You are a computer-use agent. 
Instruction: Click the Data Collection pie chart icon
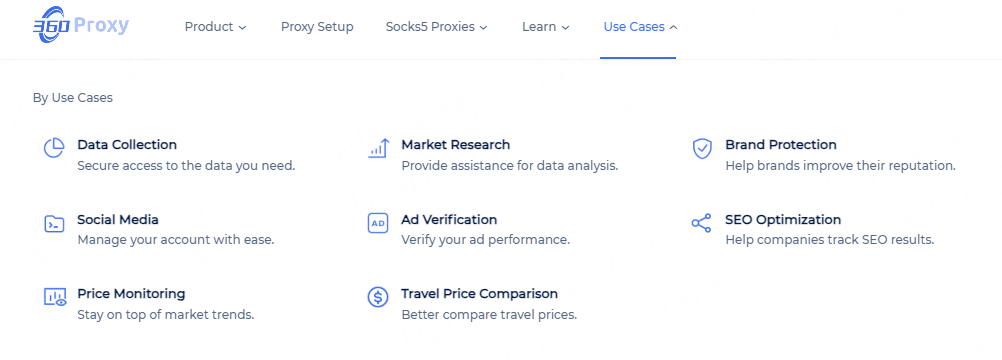tap(54, 148)
